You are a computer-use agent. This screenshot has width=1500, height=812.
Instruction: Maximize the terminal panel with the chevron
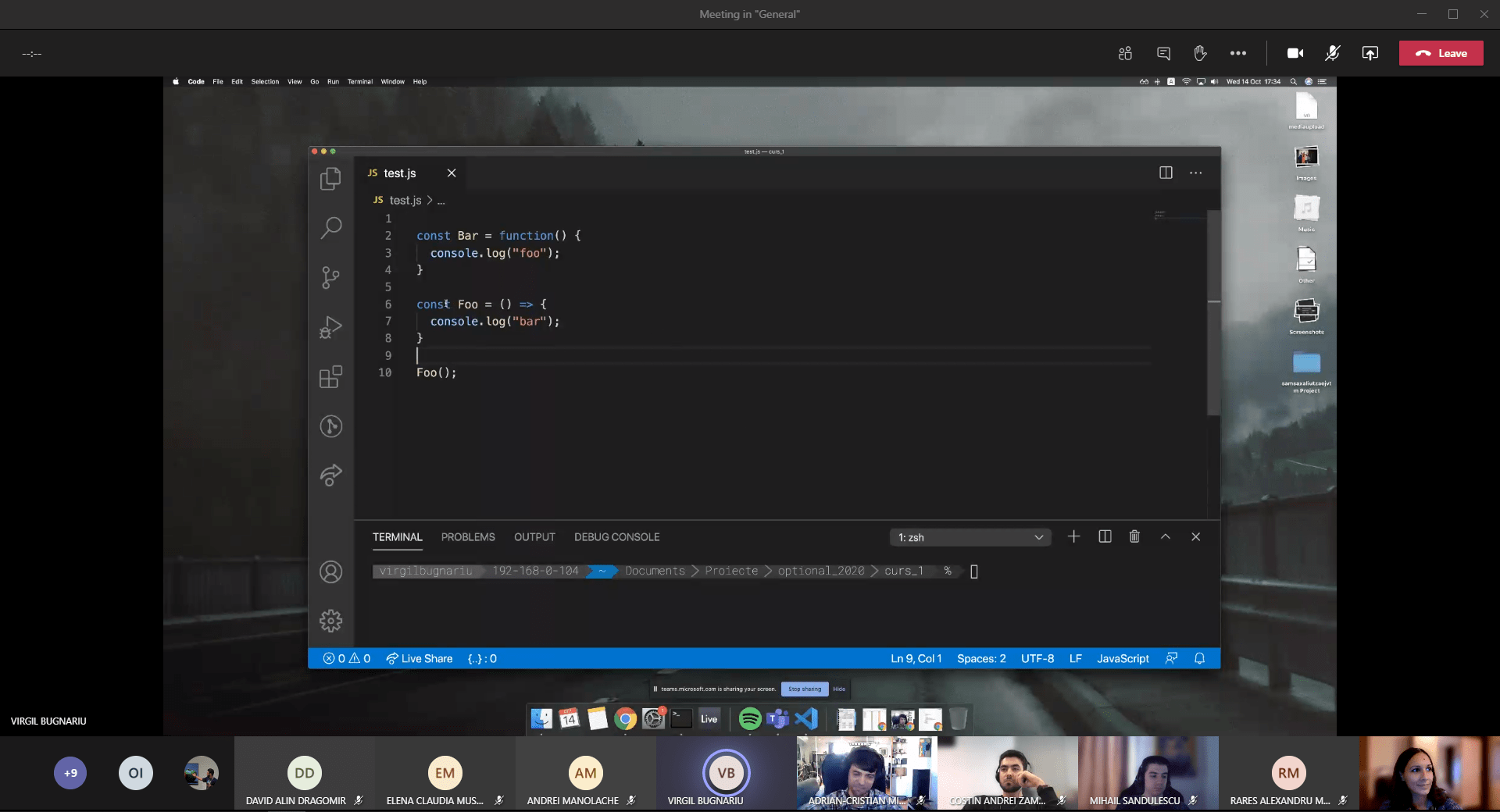1165,536
